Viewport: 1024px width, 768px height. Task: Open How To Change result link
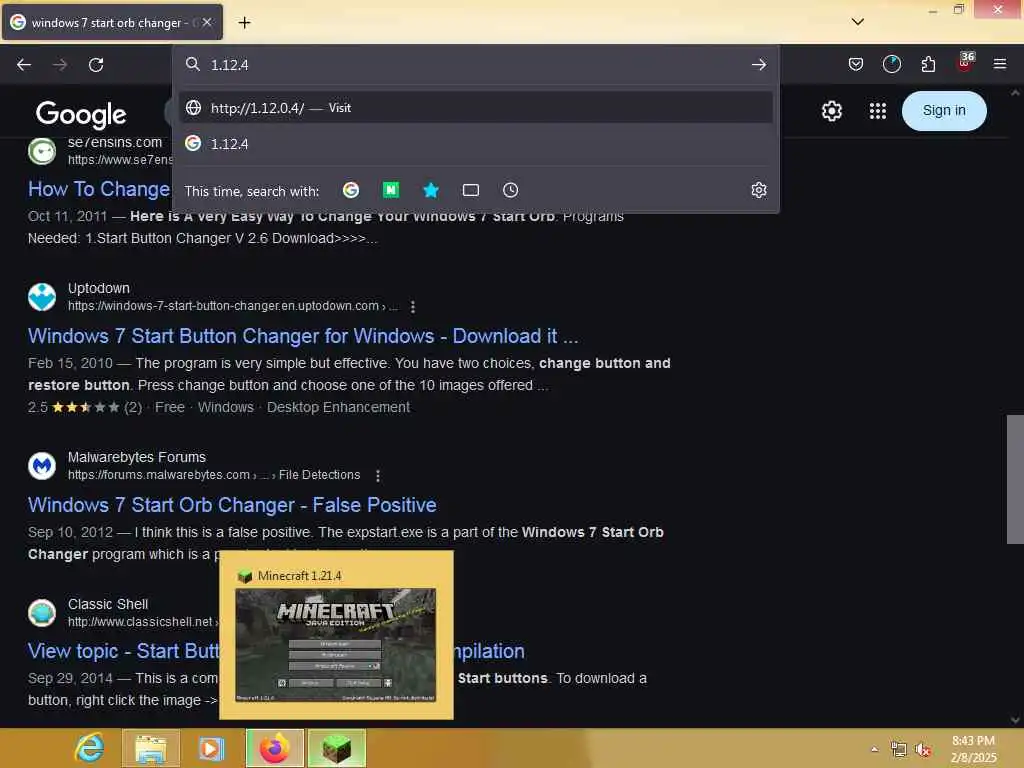point(99,189)
